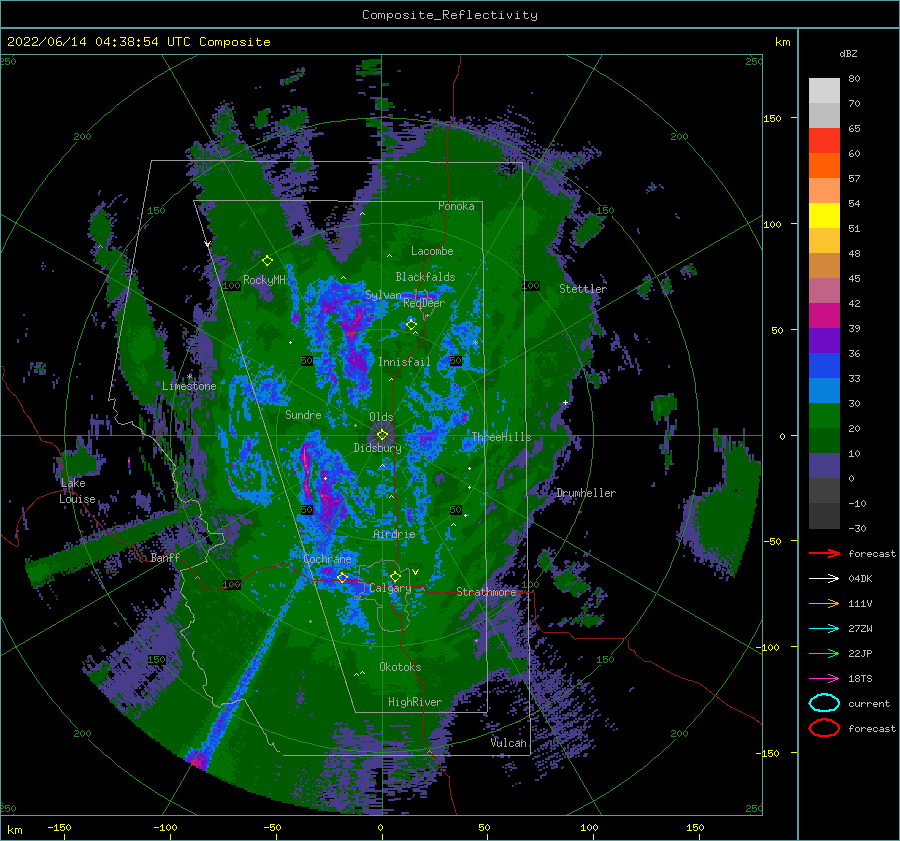Click the Lacombe city label
900x841 pixels.
pos(432,251)
